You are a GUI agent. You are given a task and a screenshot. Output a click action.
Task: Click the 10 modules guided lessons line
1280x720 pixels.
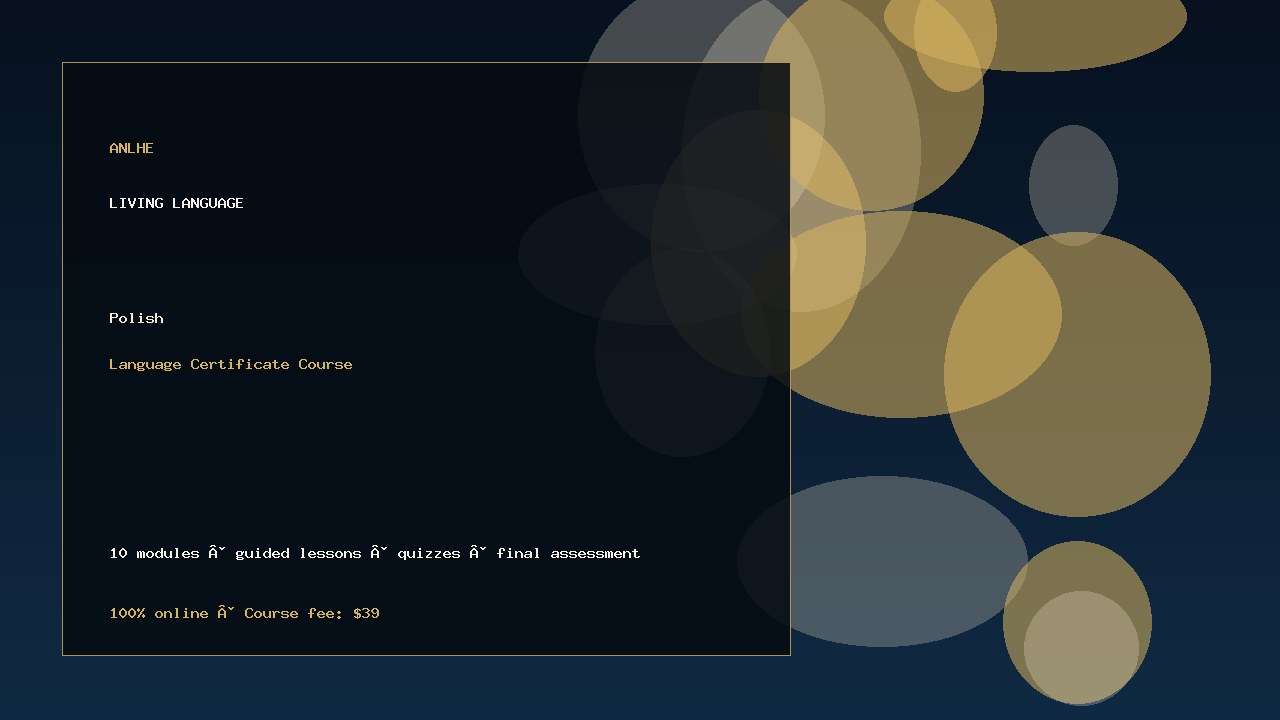tap(375, 553)
